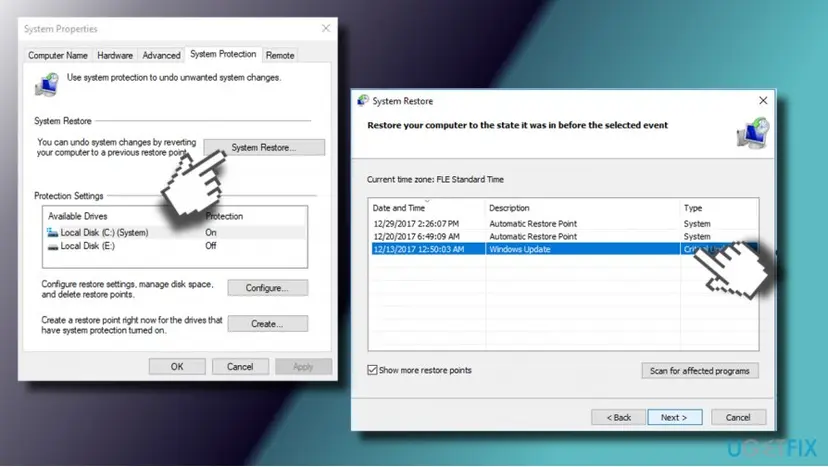828x467 pixels.
Task: Click the Available Drives column header
Action: click(x=78, y=216)
